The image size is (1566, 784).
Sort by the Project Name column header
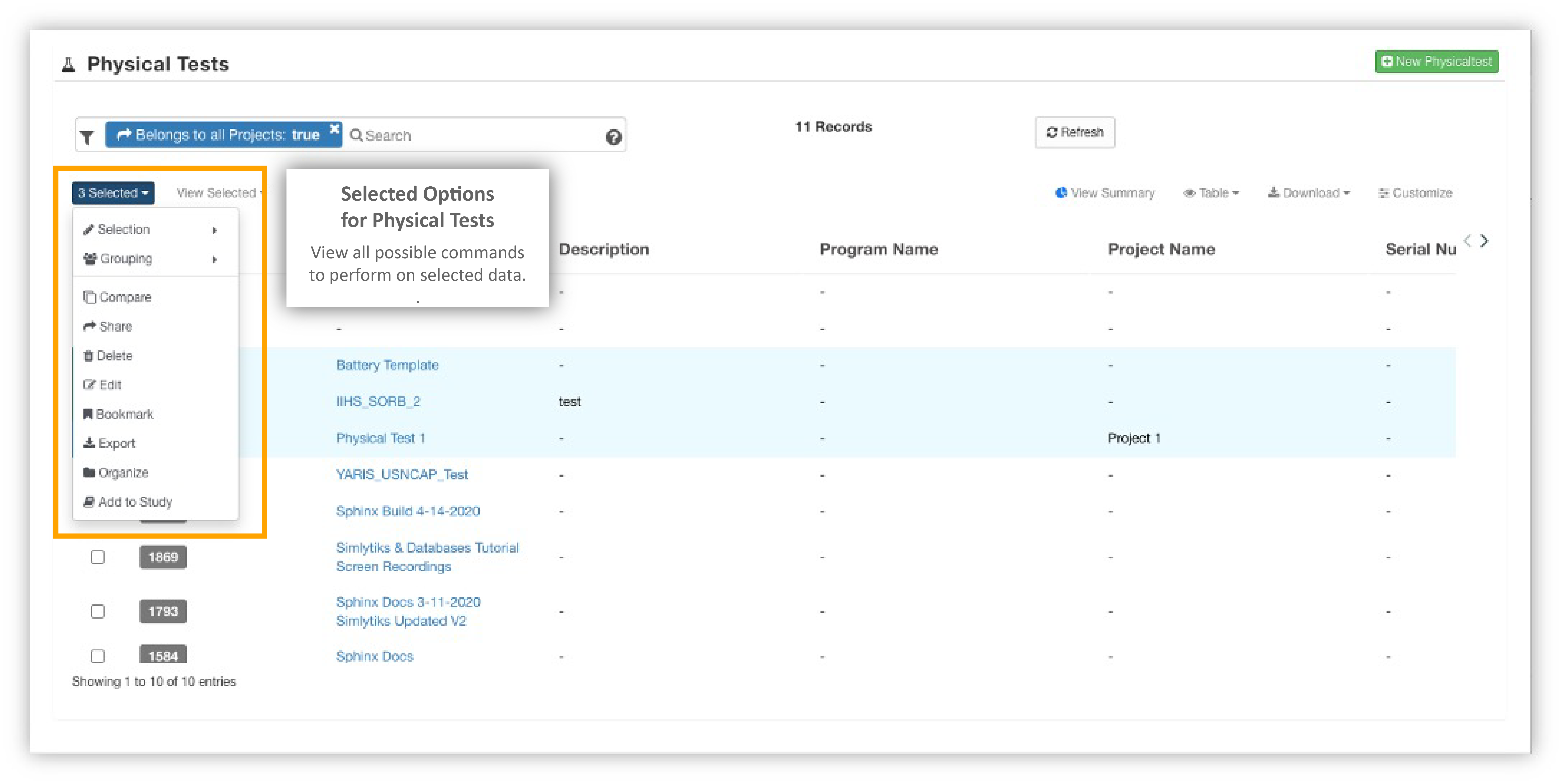point(1161,249)
